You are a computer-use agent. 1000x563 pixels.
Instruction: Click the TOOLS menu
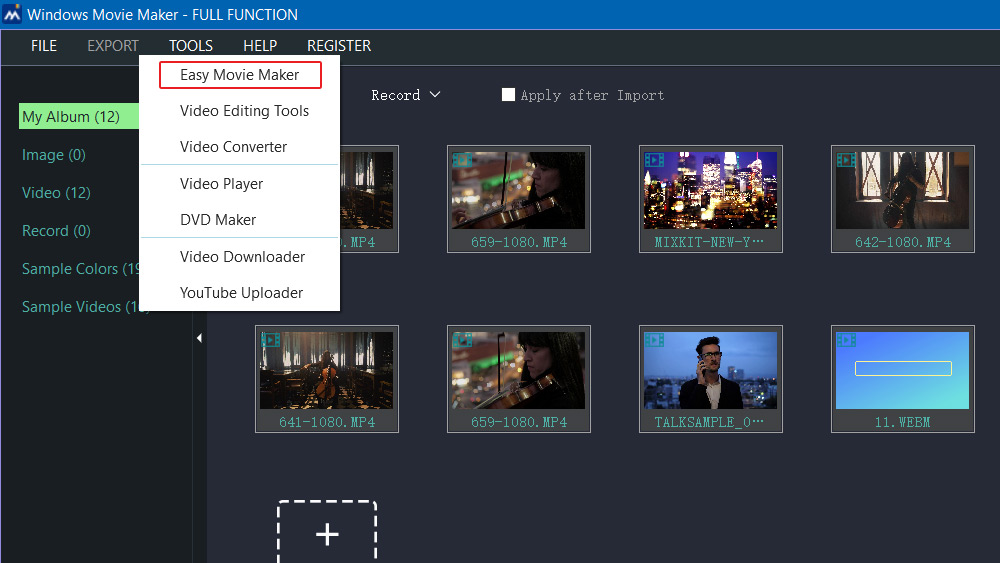tap(191, 46)
